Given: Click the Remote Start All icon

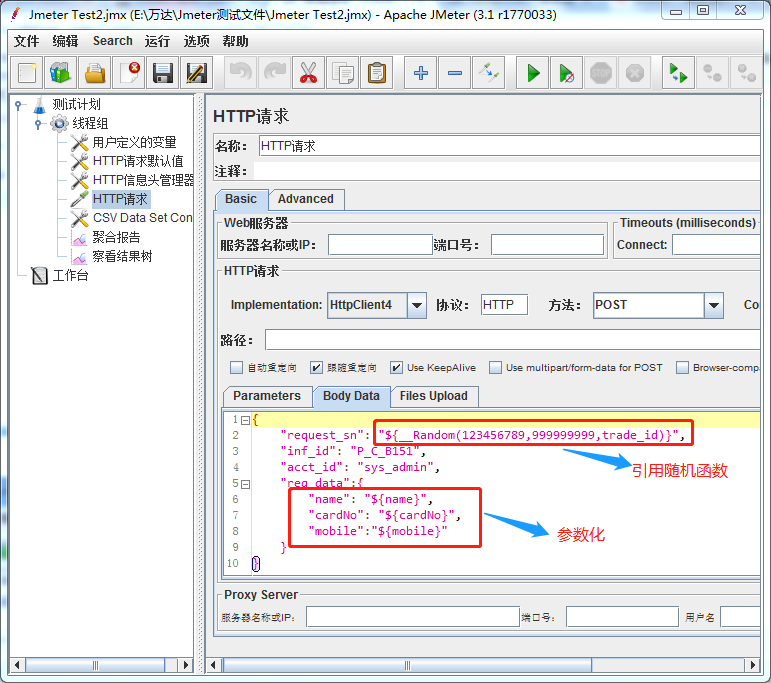Looking at the screenshot, I should coord(678,73).
